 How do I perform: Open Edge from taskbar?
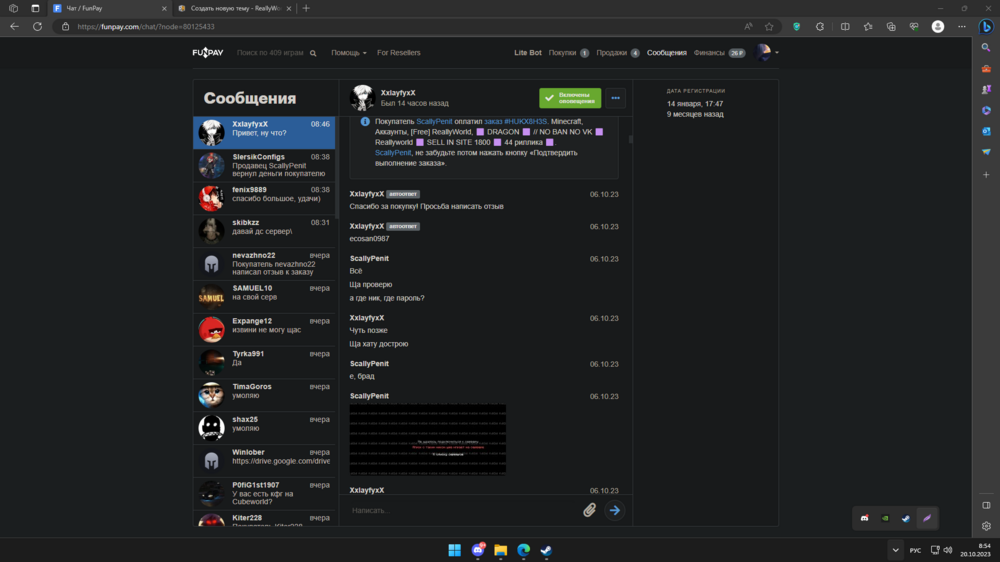pos(524,551)
